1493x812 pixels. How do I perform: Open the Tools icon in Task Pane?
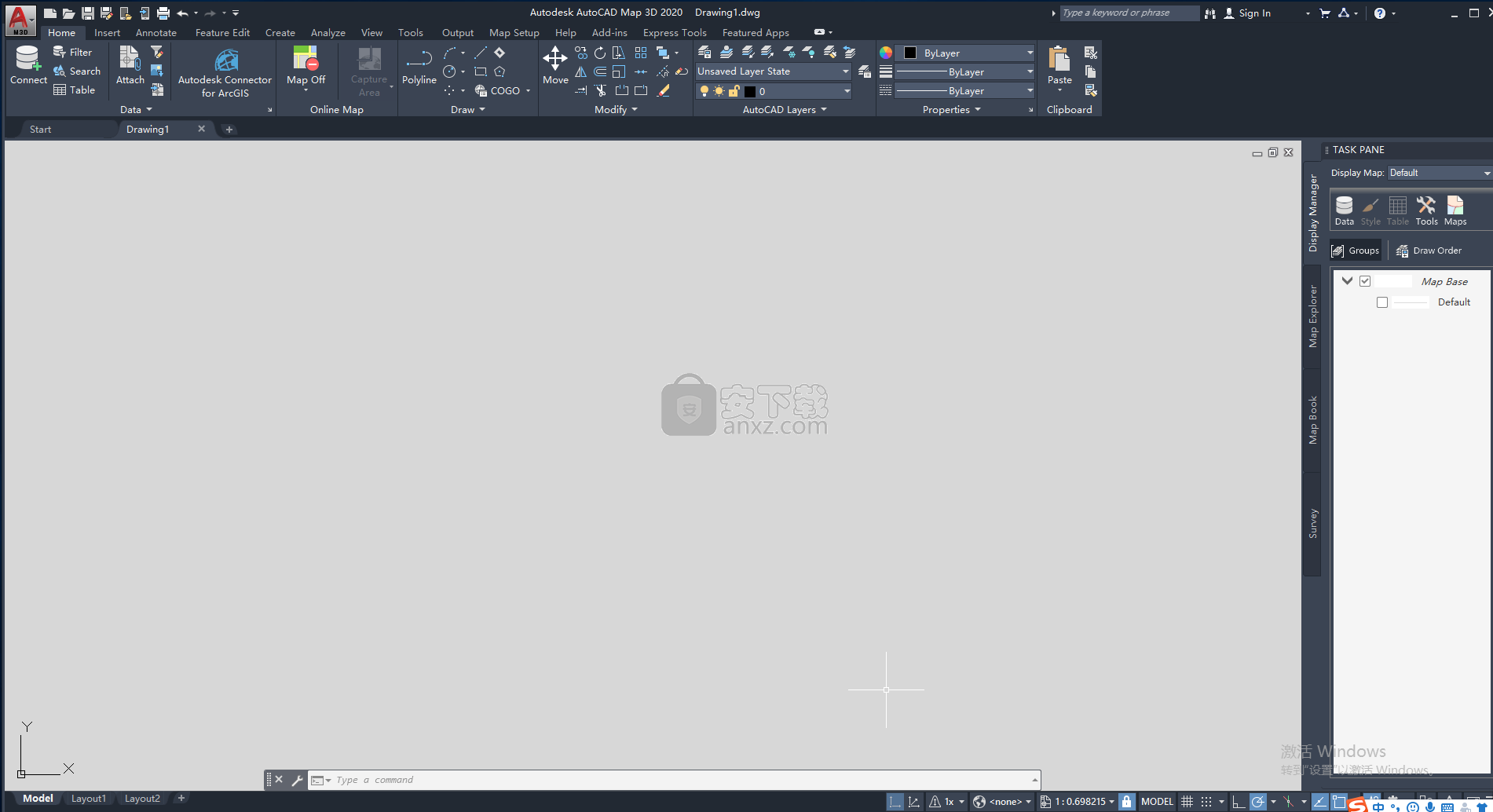tap(1426, 210)
